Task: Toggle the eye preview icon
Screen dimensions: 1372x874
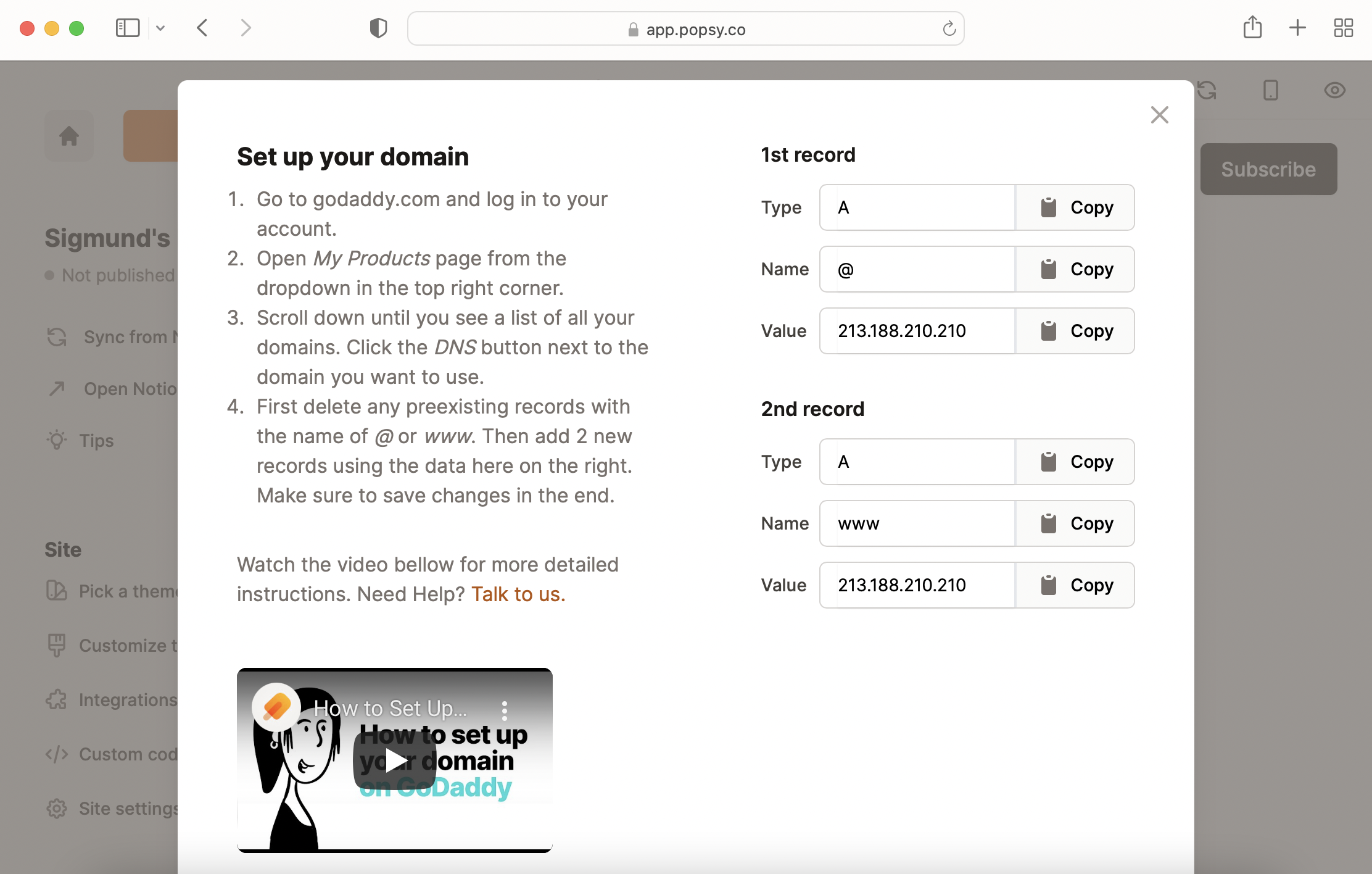Action: coord(1334,91)
